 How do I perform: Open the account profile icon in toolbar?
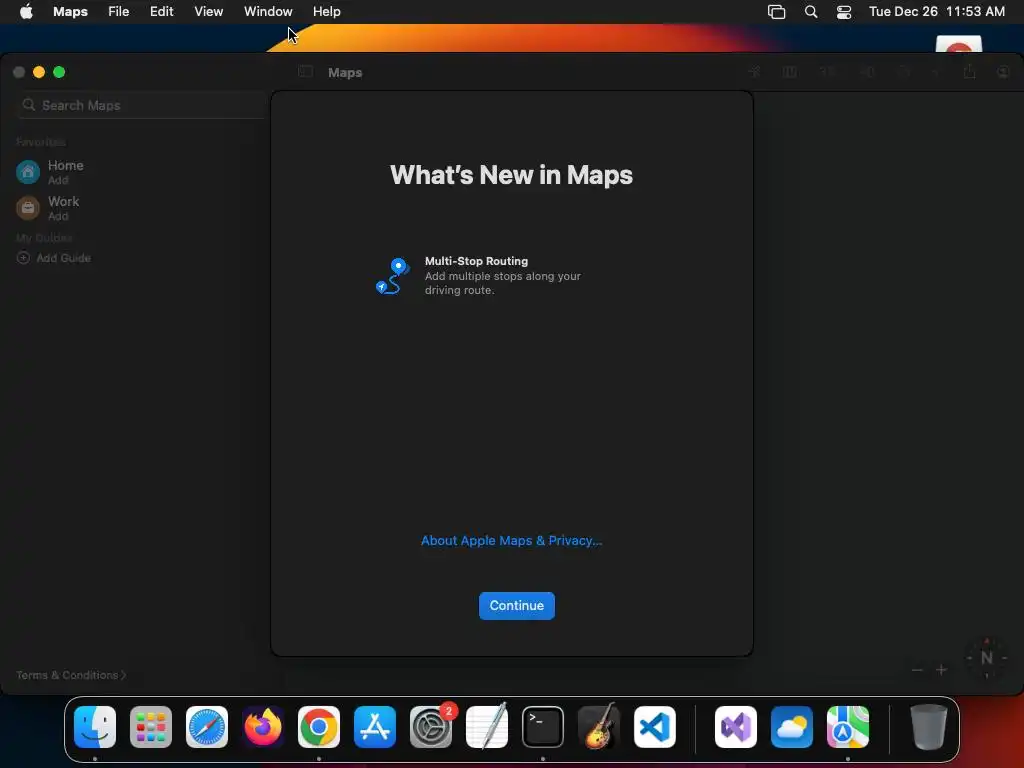pyautogui.click(x=1003, y=72)
